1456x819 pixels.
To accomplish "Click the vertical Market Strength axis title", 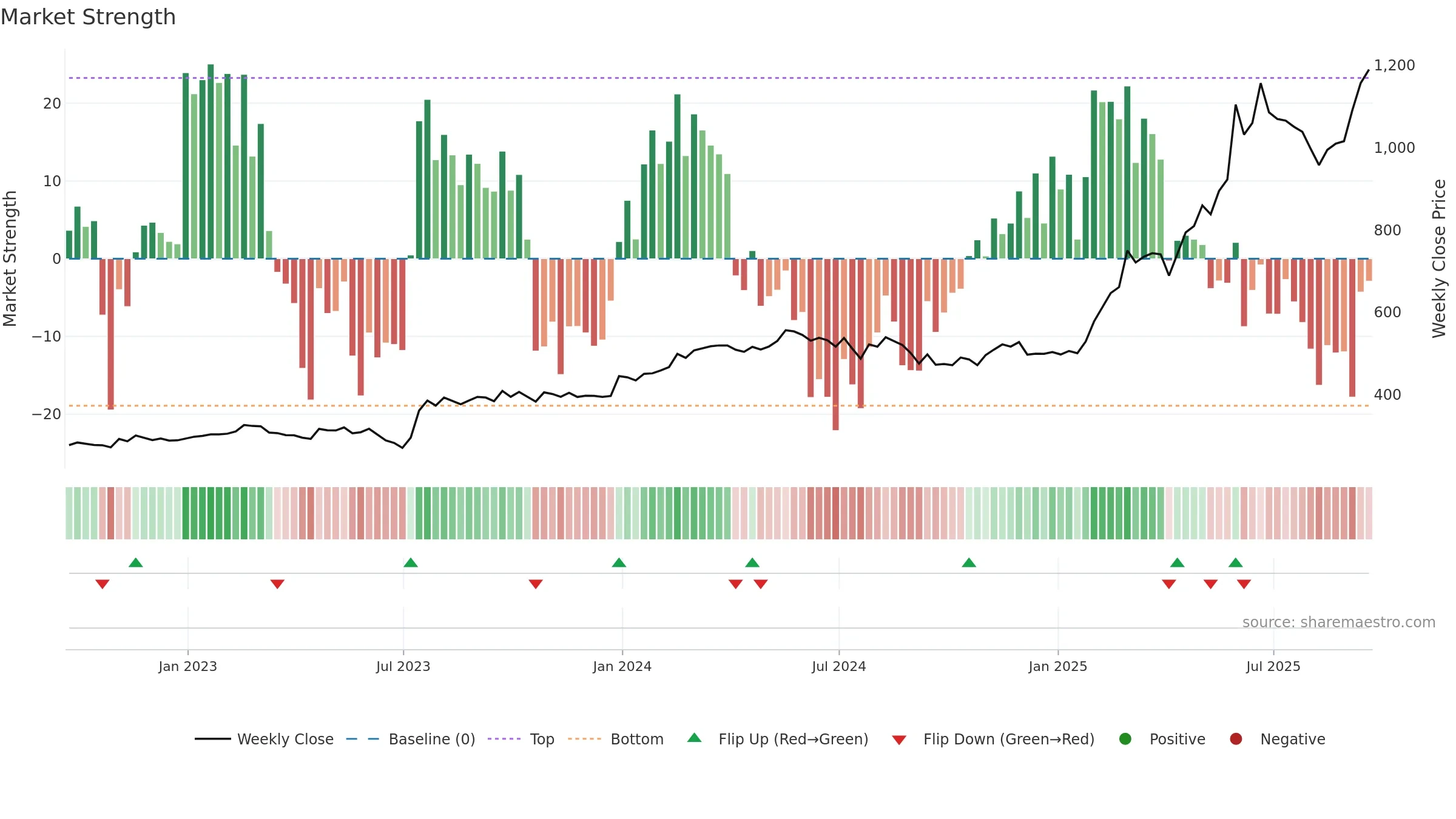I will tap(10, 258).
